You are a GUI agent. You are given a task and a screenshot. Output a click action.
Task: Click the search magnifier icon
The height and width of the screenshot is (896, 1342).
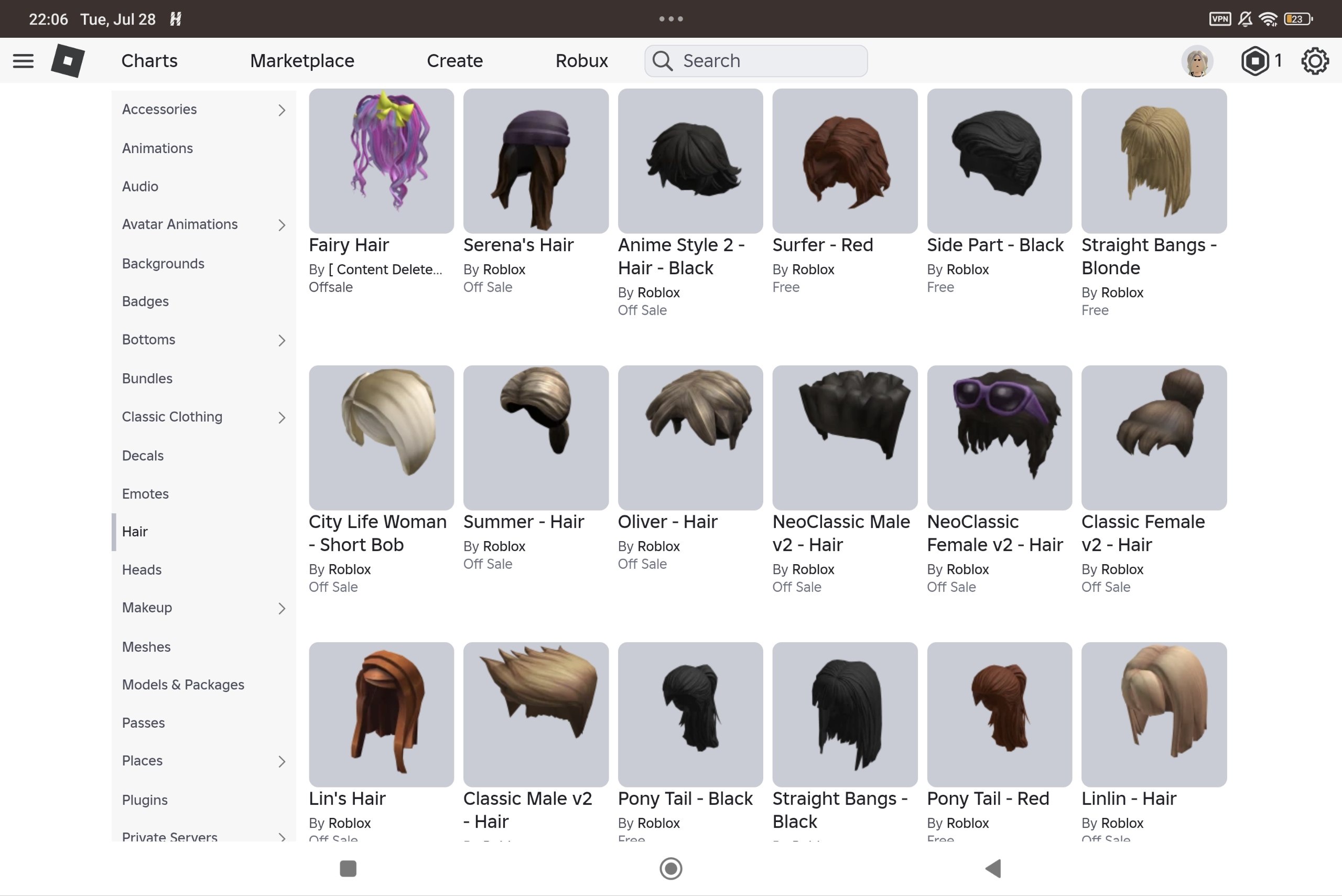(662, 61)
